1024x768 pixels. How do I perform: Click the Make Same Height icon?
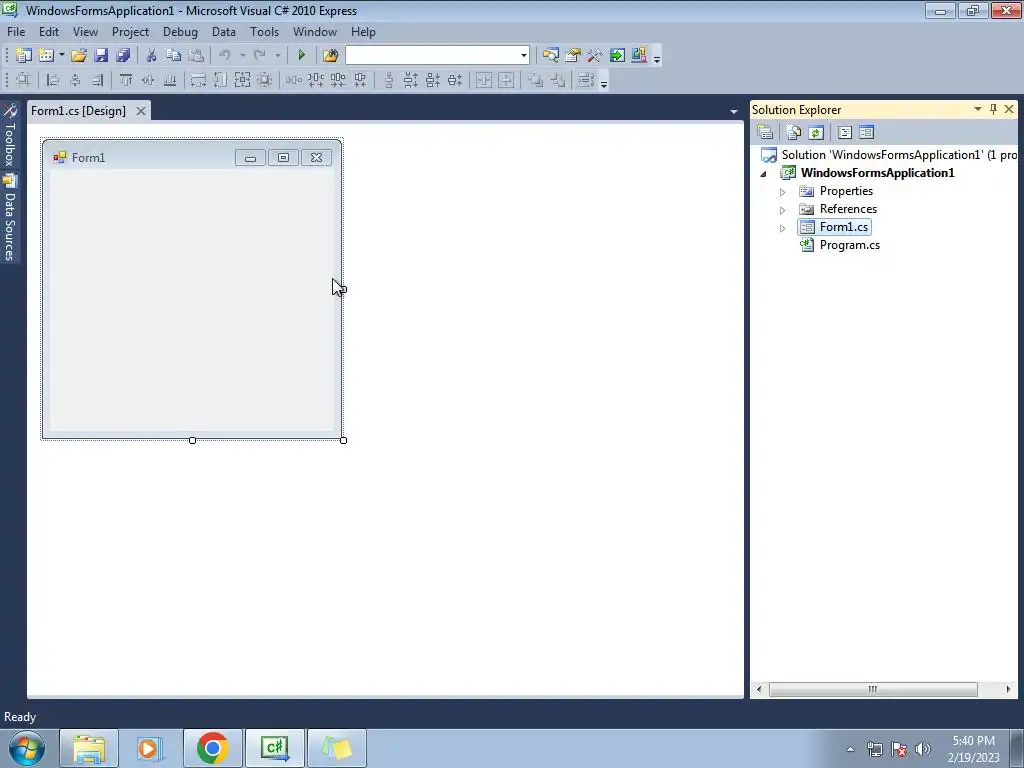tap(221, 80)
